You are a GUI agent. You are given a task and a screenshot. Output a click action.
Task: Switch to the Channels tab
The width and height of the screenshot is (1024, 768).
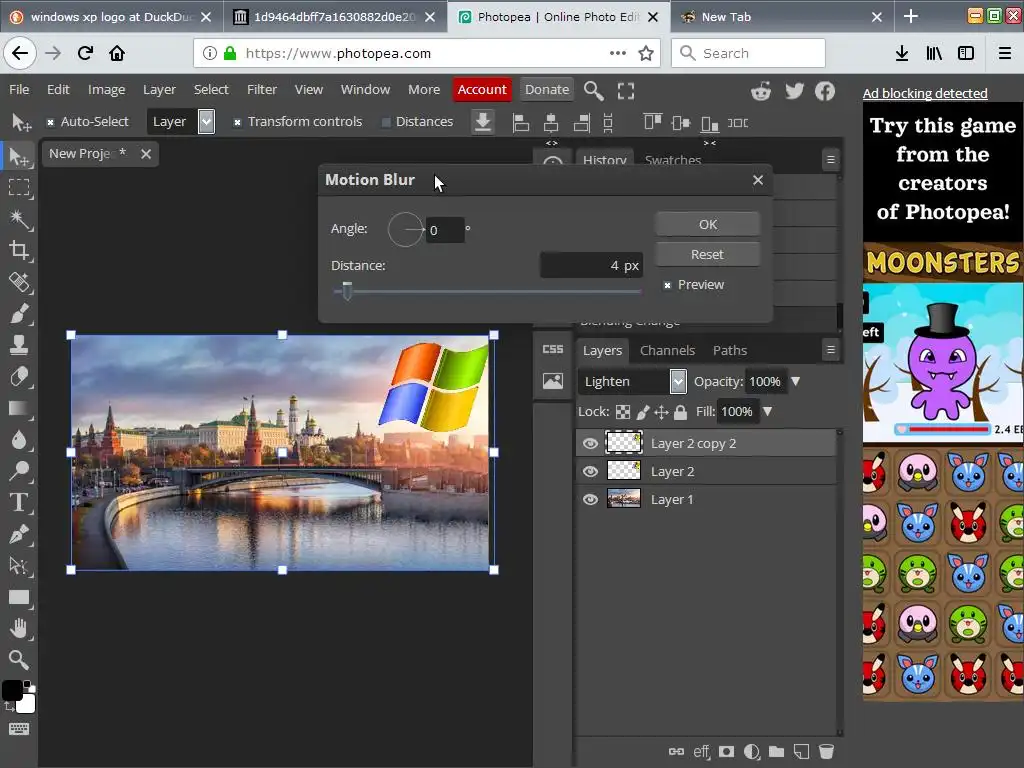pyautogui.click(x=667, y=350)
